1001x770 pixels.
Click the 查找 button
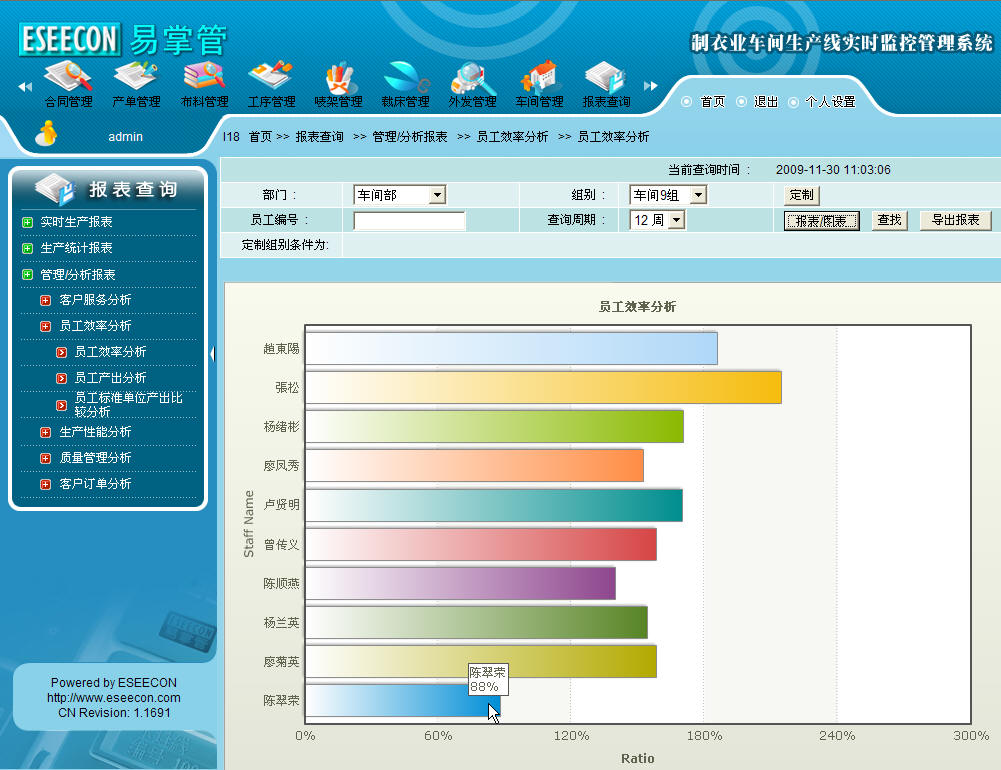click(x=889, y=221)
